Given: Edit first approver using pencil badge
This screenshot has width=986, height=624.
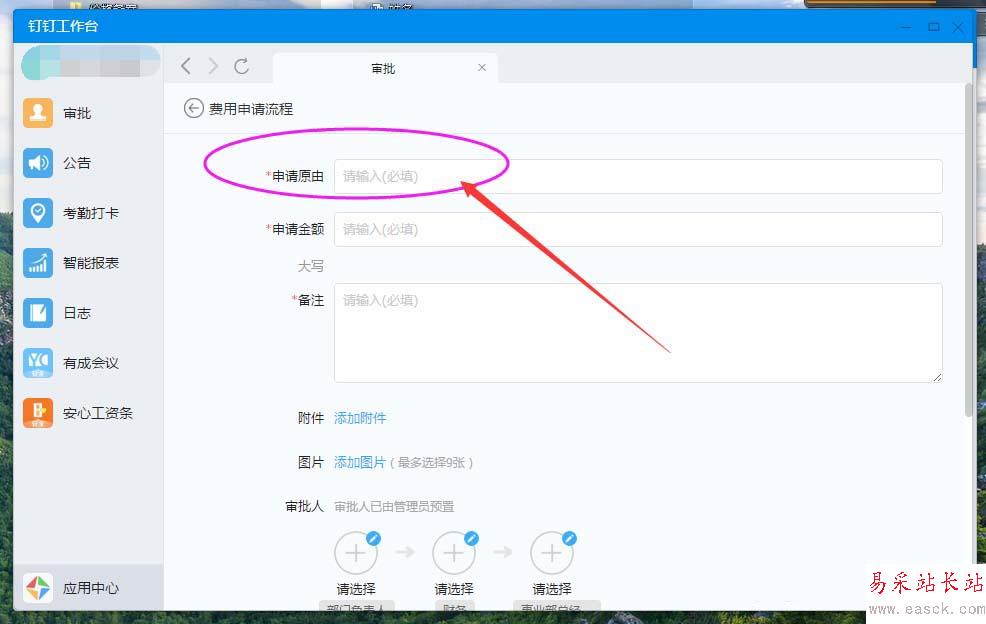Looking at the screenshot, I should click(x=374, y=538).
